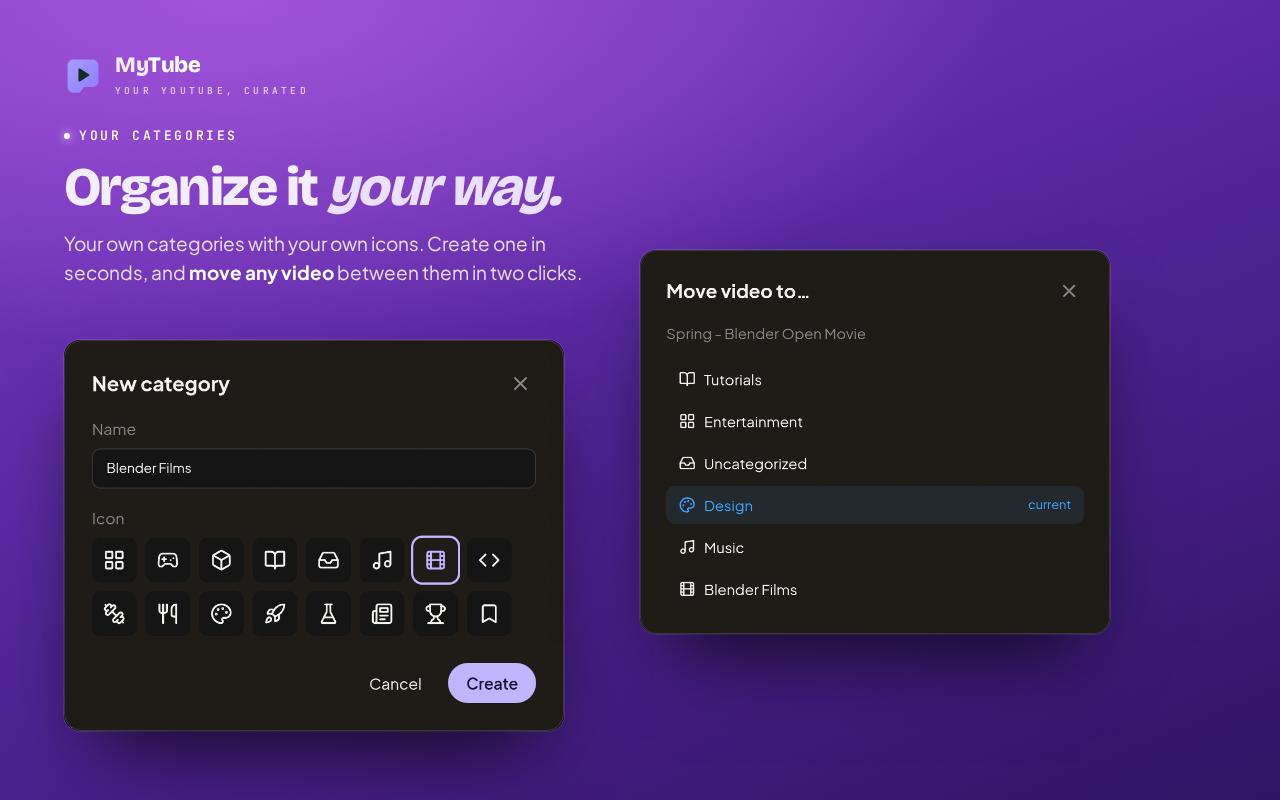Close the Move video to dialog
Screen dimensions: 1280x800
point(1069,291)
